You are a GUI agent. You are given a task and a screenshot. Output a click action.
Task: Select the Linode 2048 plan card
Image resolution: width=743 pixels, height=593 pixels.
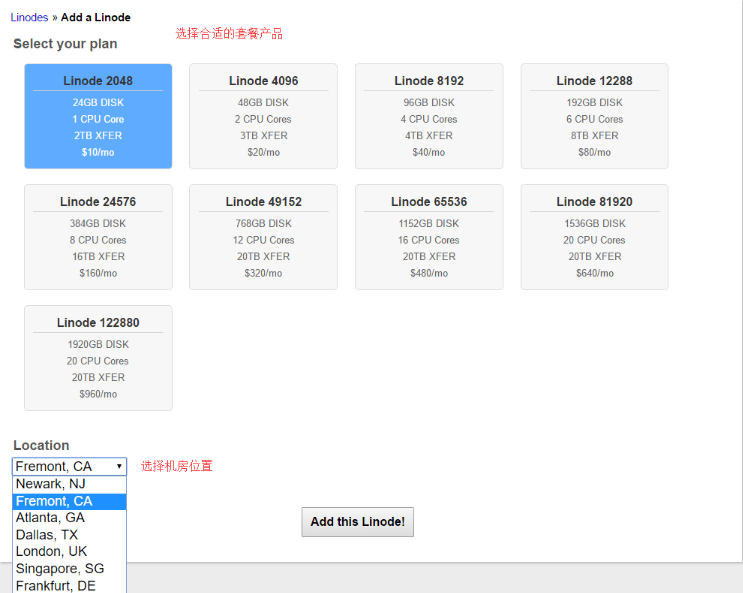point(98,115)
